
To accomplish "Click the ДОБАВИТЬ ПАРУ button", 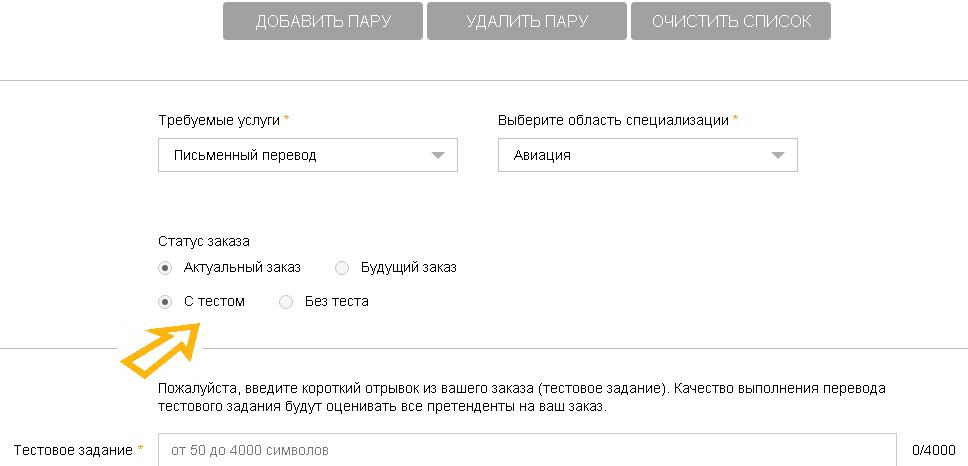I will 323,21.
